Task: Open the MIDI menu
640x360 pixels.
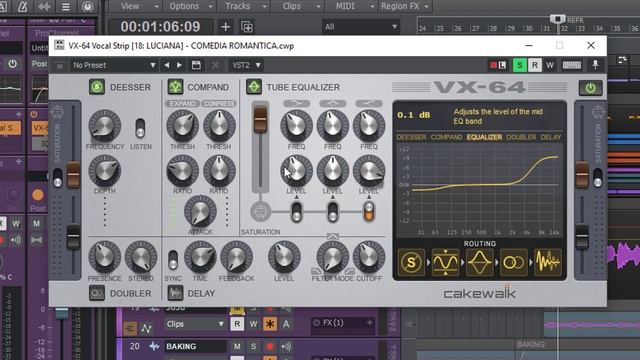Action: [x=345, y=6]
